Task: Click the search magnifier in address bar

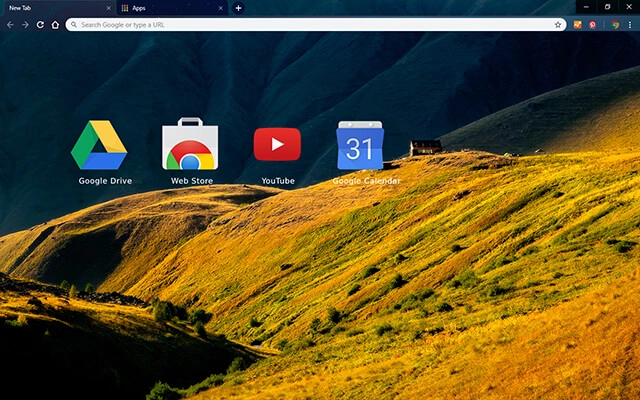Action: tap(73, 25)
